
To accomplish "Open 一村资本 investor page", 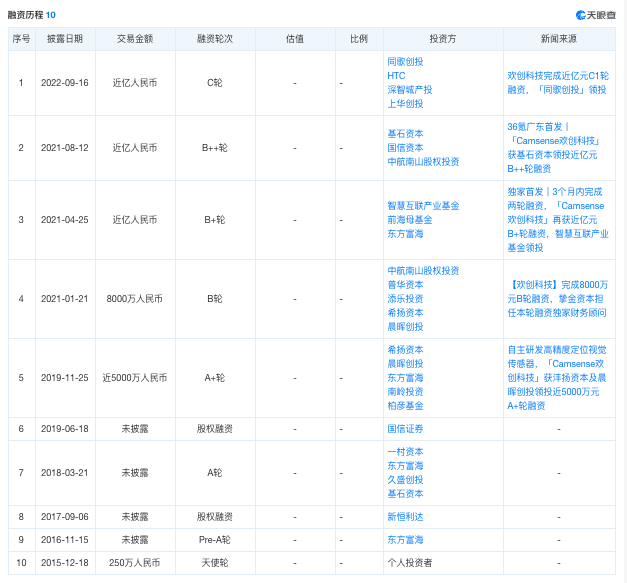I will [405, 451].
